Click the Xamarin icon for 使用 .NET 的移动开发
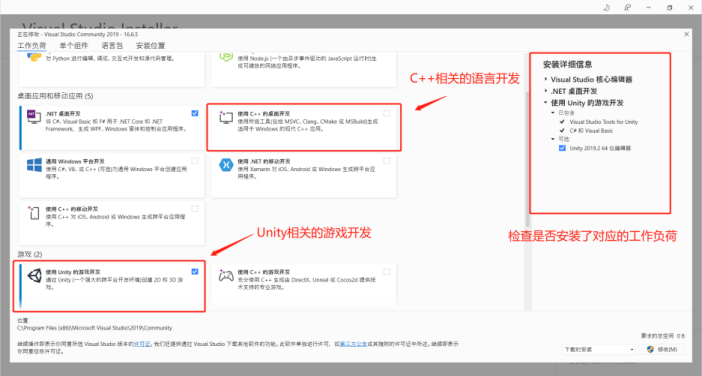This screenshot has height=376, width=702. [x=226, y=165]
